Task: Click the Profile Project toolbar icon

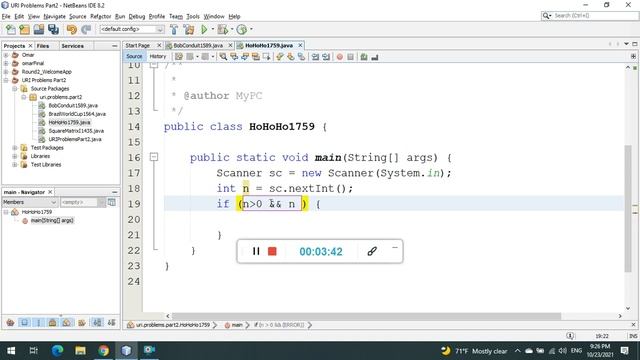Action: coord(242,29)
